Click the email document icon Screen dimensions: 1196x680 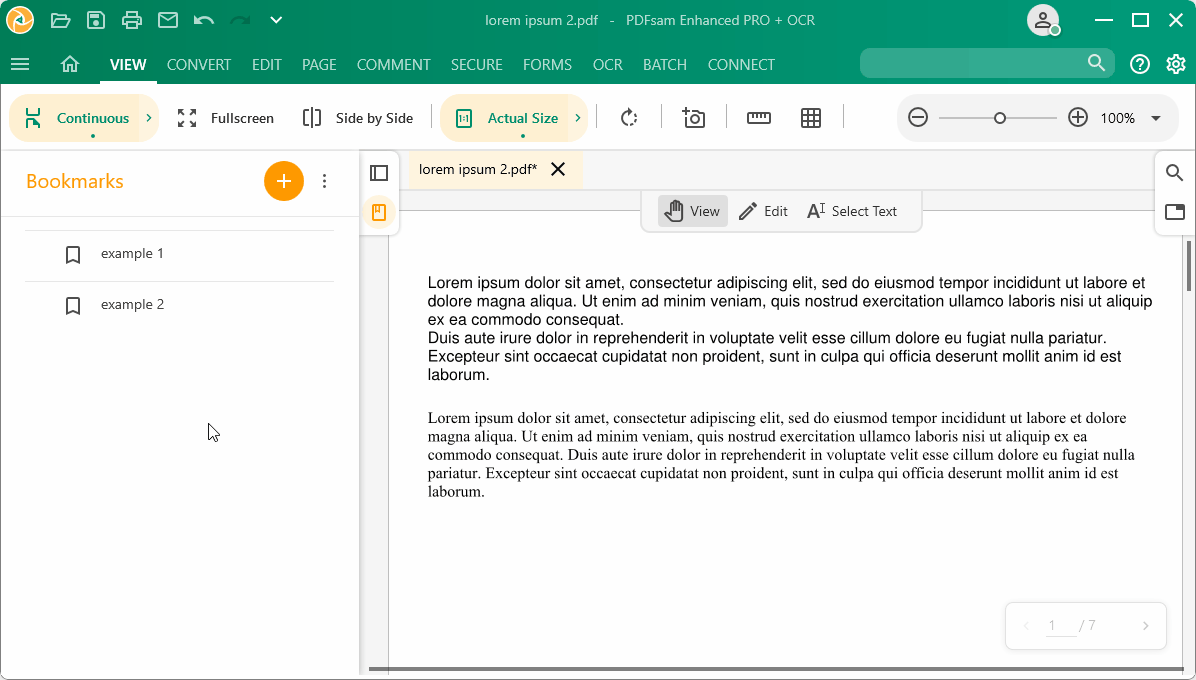[167, 20]
